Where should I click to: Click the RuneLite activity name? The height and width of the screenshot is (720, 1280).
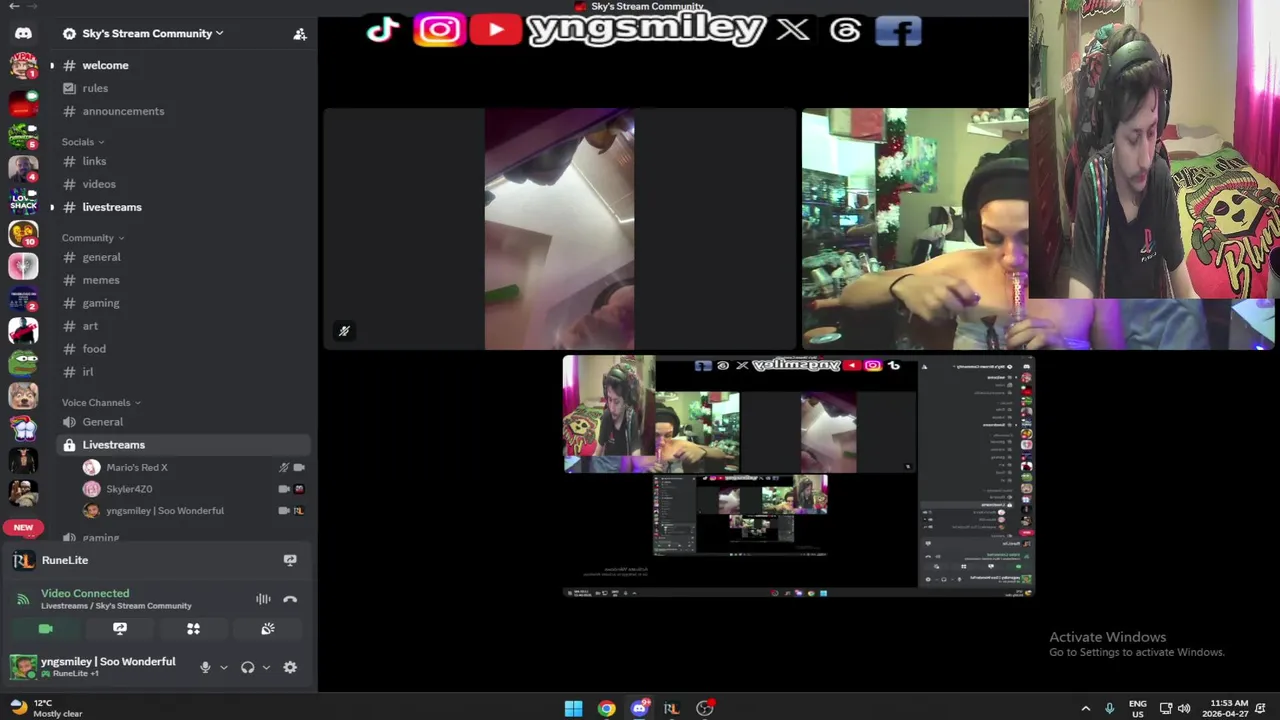pyautogui.click(x=65, y=560)
